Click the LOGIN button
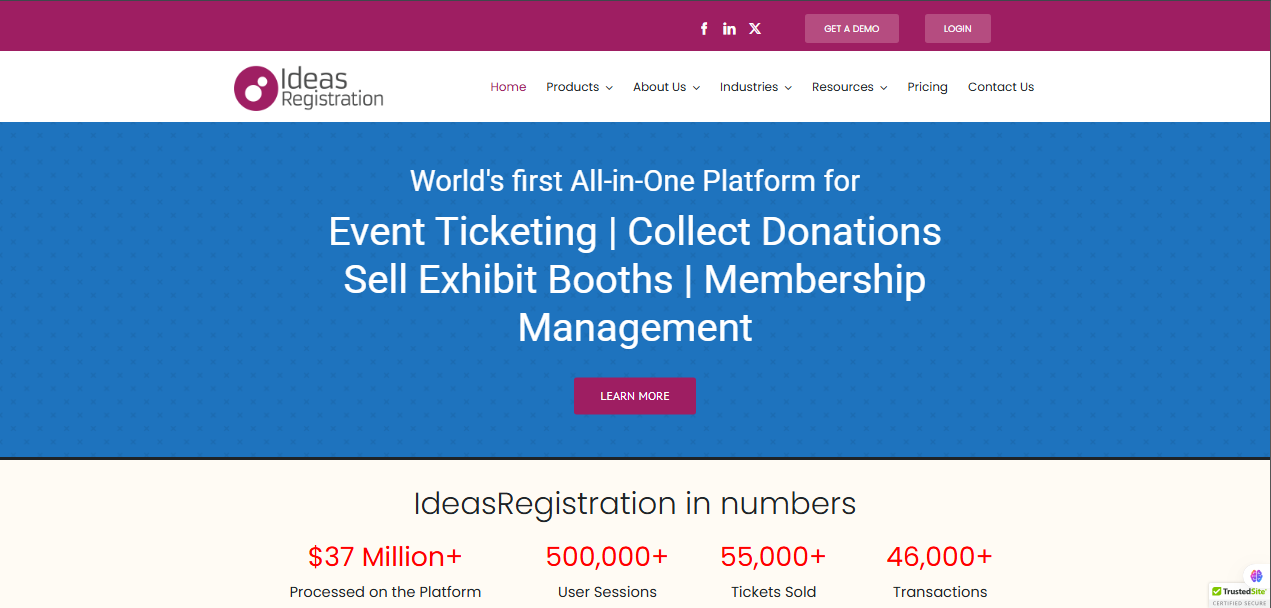The width and height of the screenshot is (1271, 608). pos(958,29)
